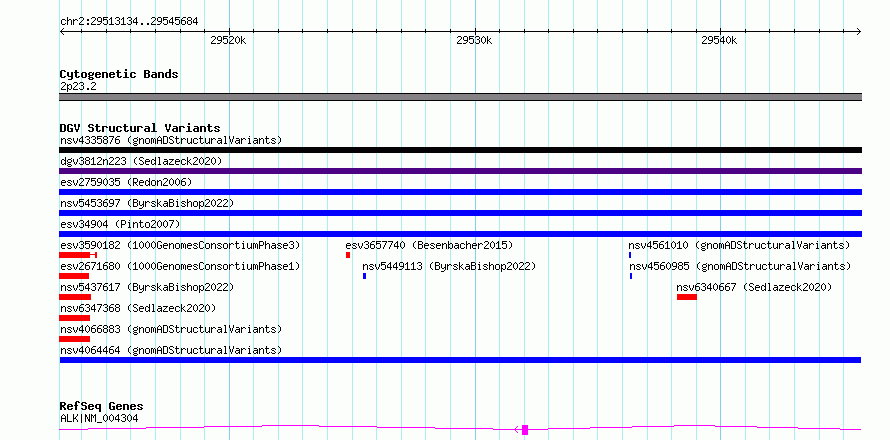
Task: Open nsv4560985 gnomAD variant label
Action: pyautogui.click(x=740, y=266)
